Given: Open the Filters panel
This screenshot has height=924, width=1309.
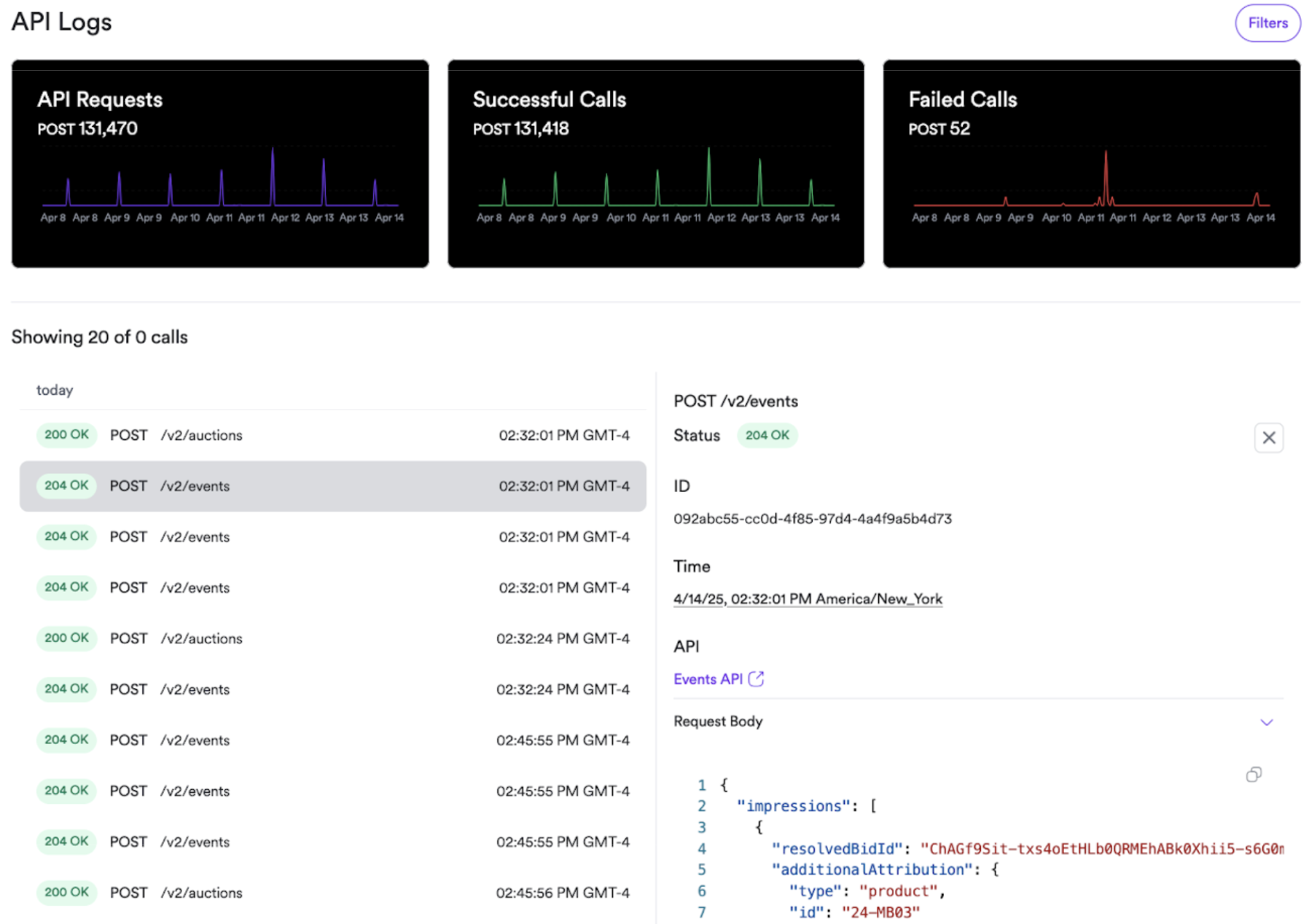Looking at the screenshot, I should tap(1267, 23).
